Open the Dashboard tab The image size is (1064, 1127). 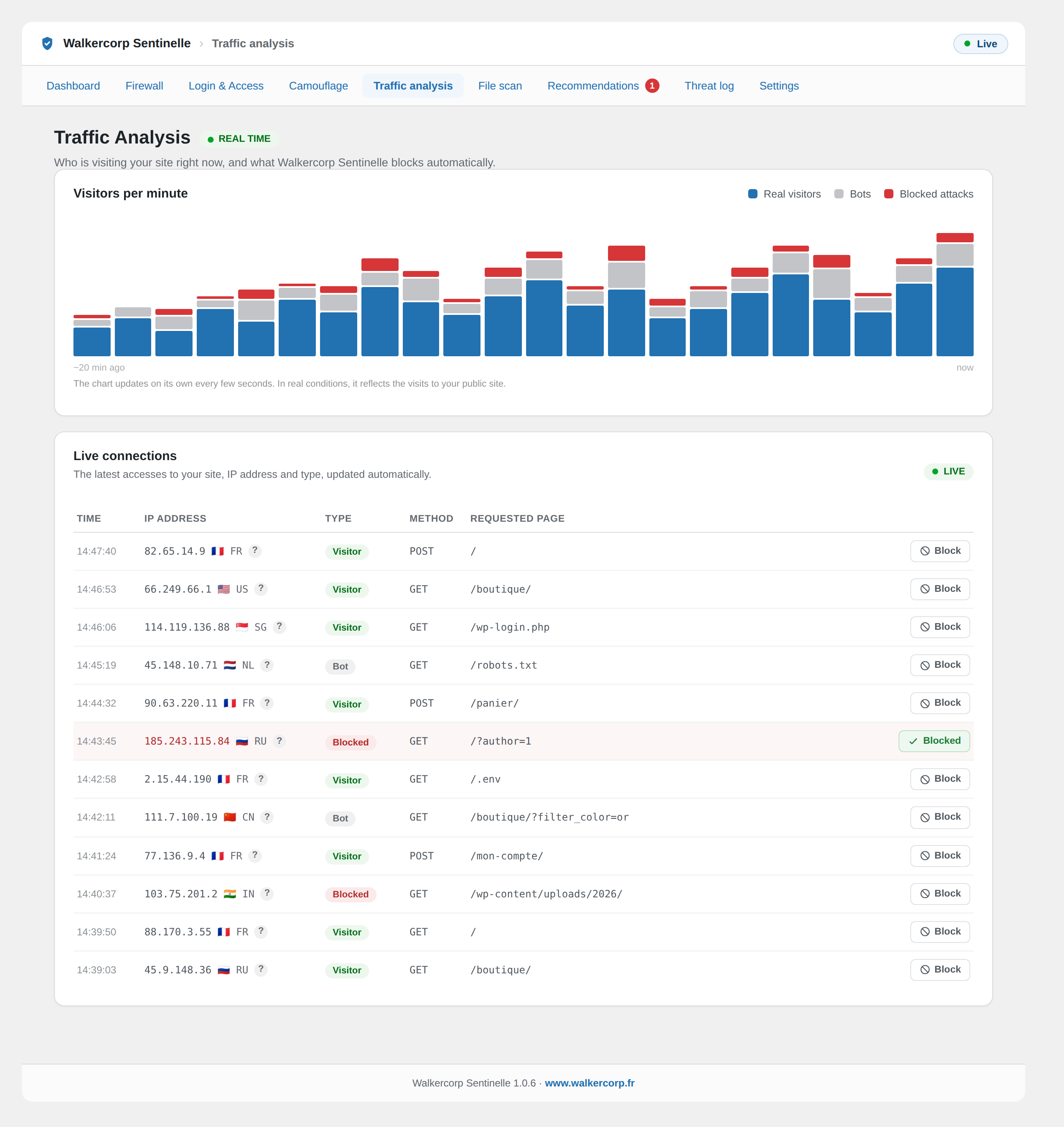[x=73, y=86]
